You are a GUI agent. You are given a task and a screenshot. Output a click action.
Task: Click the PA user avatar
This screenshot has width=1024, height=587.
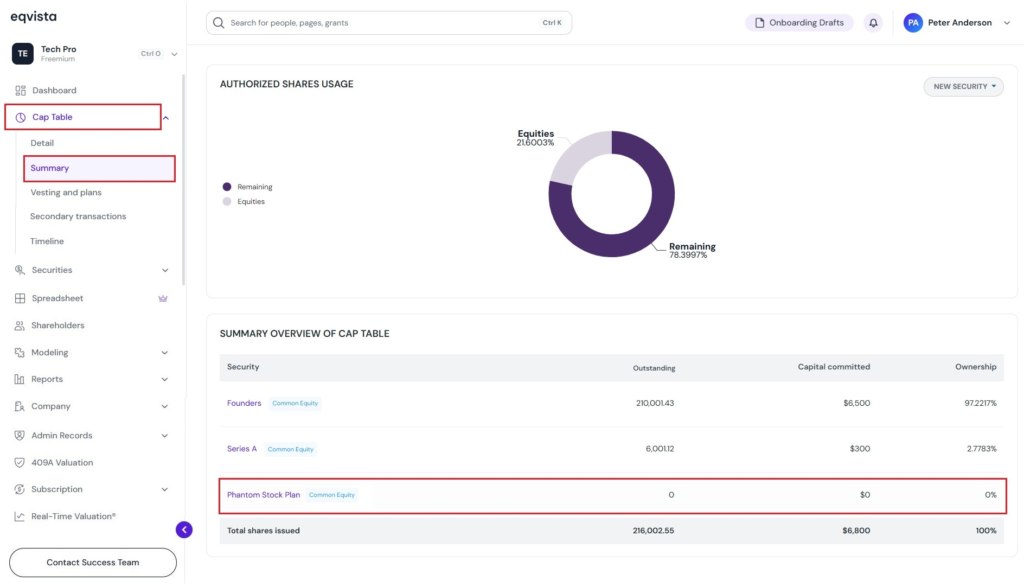click(913, 23)
